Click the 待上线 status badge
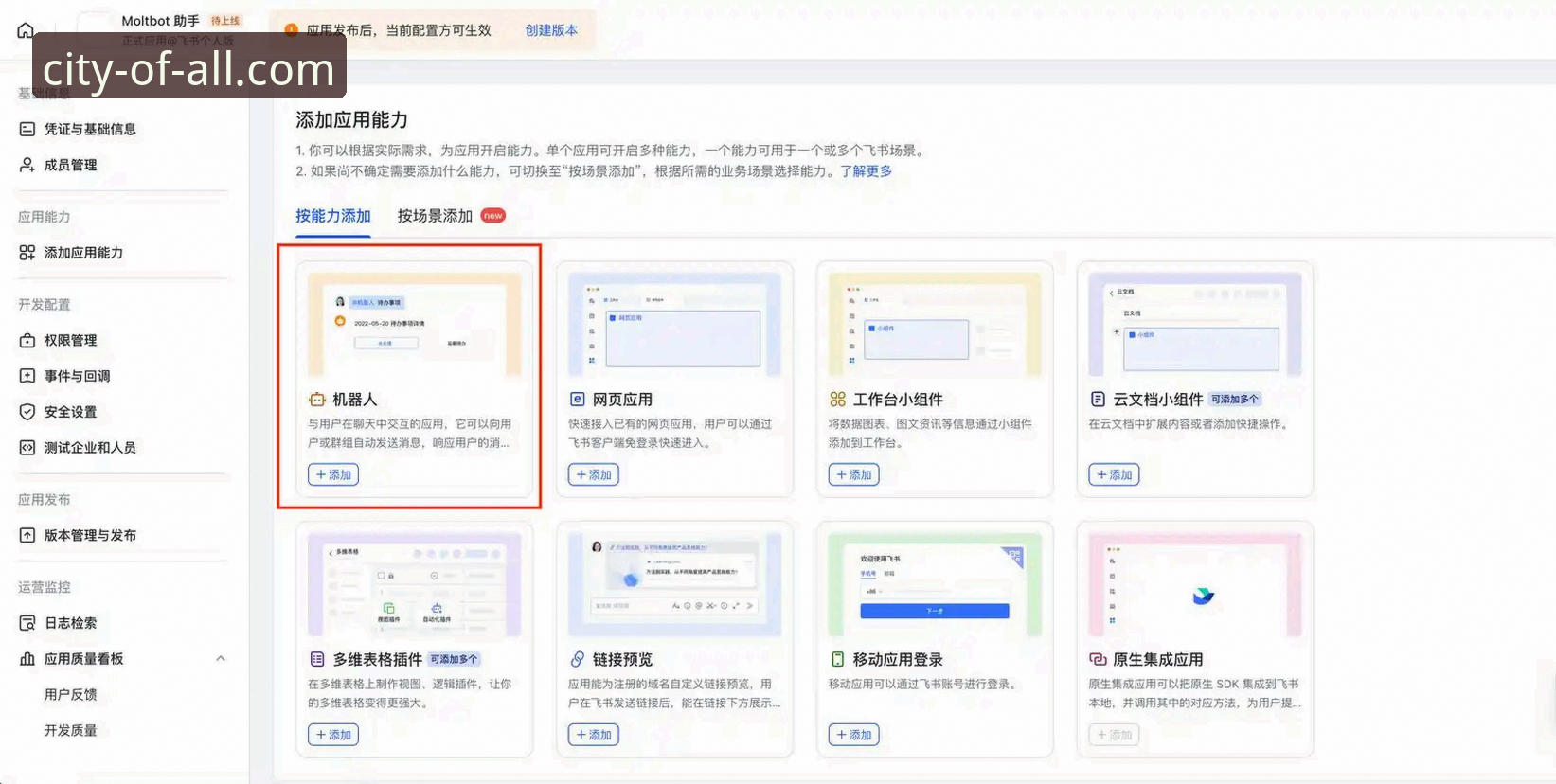The image size is (1556, 784). pyautogui.click(x=225, y=21)
